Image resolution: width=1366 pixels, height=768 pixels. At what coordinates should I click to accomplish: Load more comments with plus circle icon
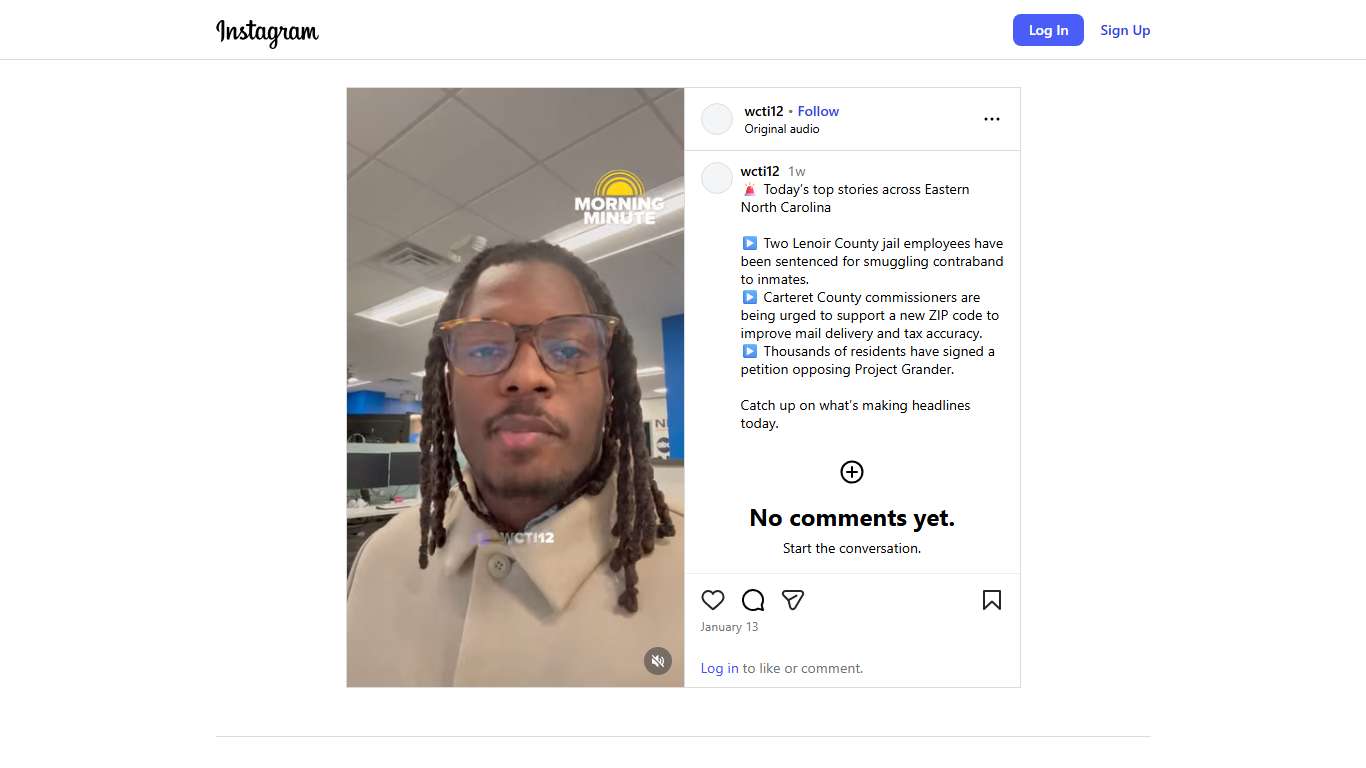[852, 472]
